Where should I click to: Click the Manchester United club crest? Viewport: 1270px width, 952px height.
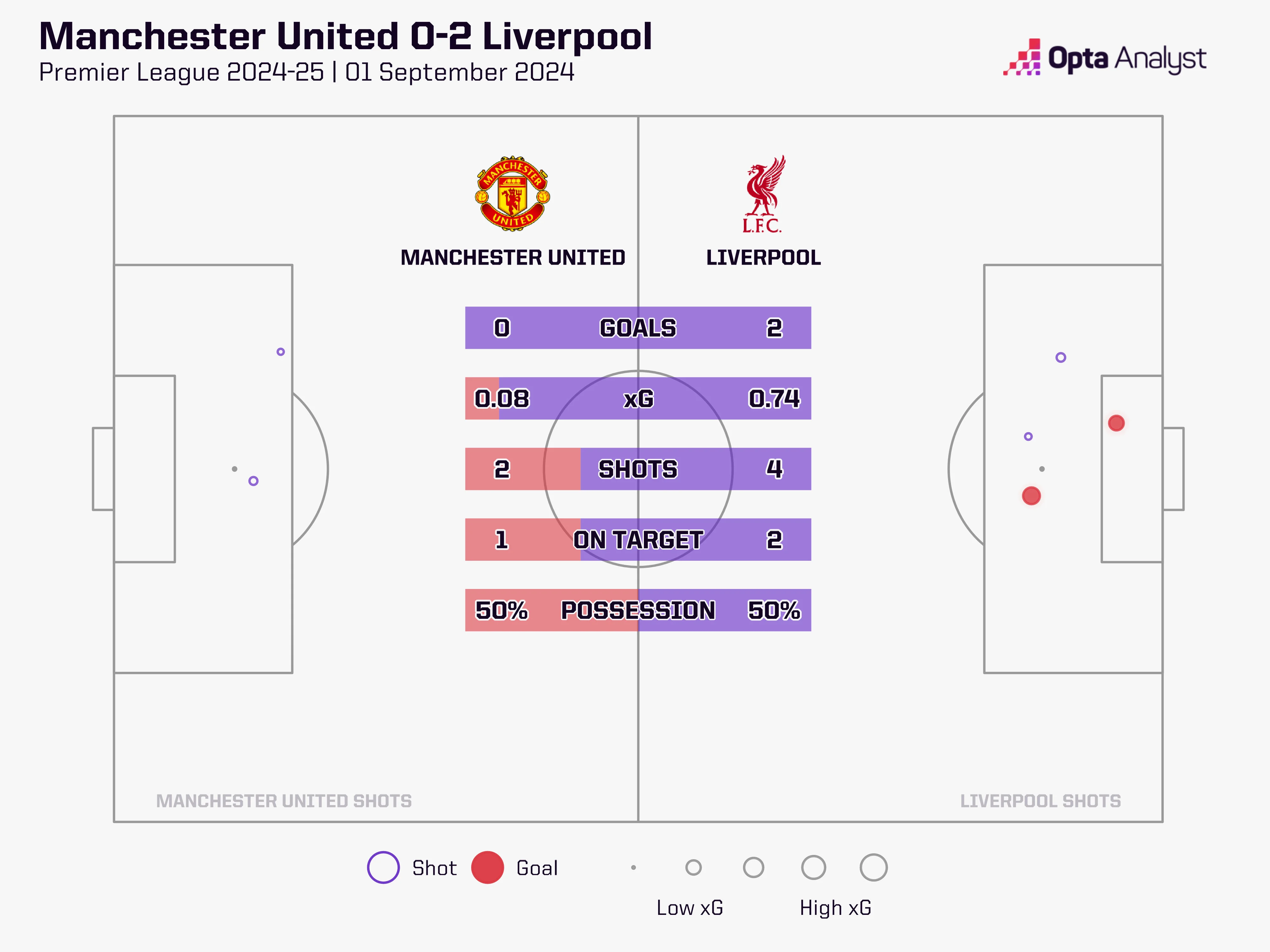click(x=512, y=193)
